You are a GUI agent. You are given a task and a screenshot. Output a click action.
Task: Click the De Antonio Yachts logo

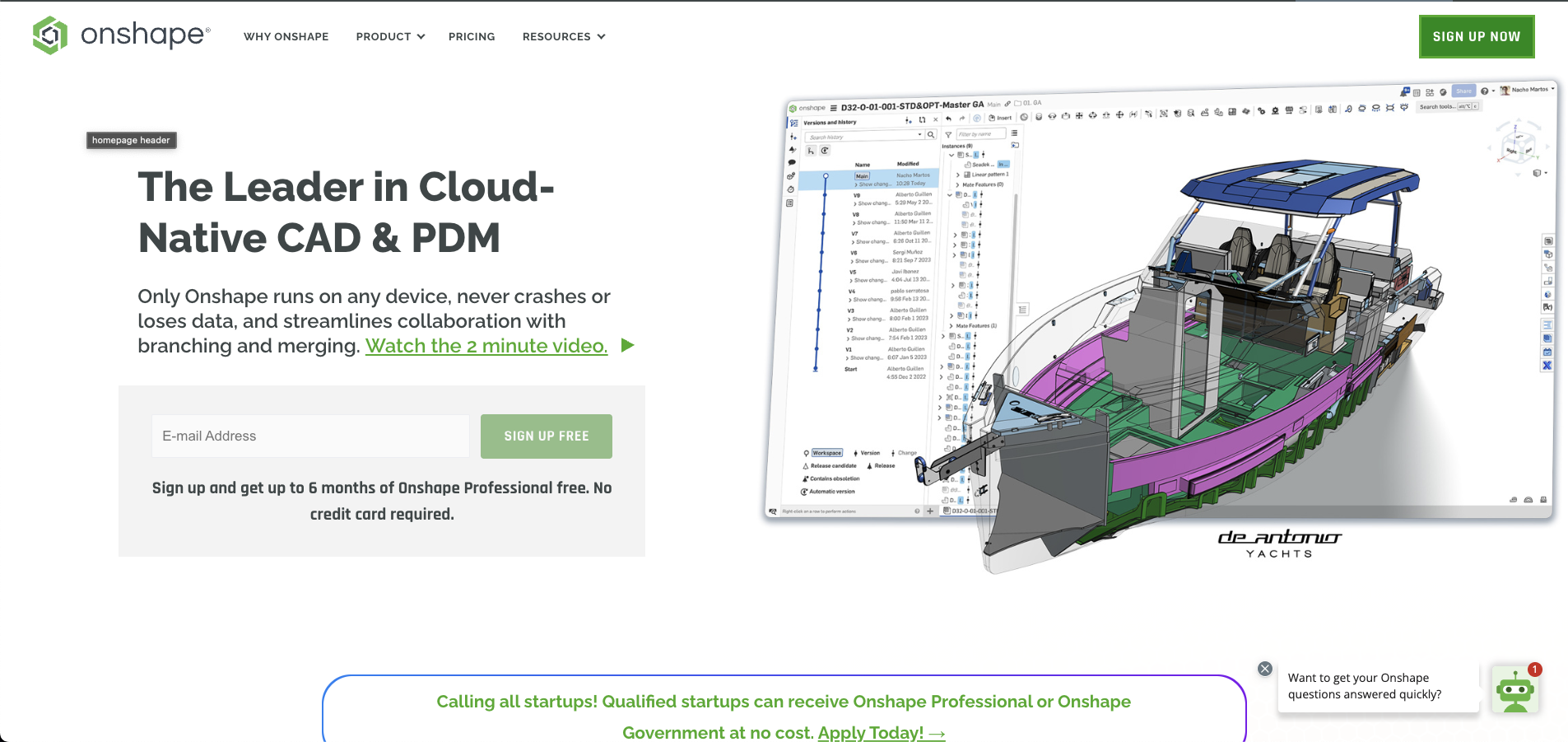[1279, 544]
